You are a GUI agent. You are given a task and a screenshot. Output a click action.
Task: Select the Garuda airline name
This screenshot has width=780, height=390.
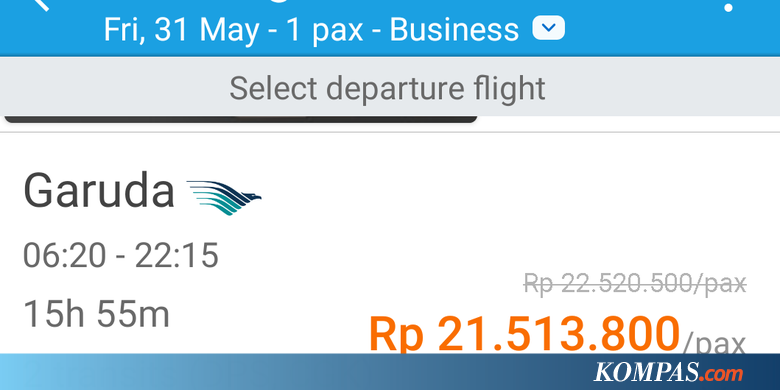(99, 191)
